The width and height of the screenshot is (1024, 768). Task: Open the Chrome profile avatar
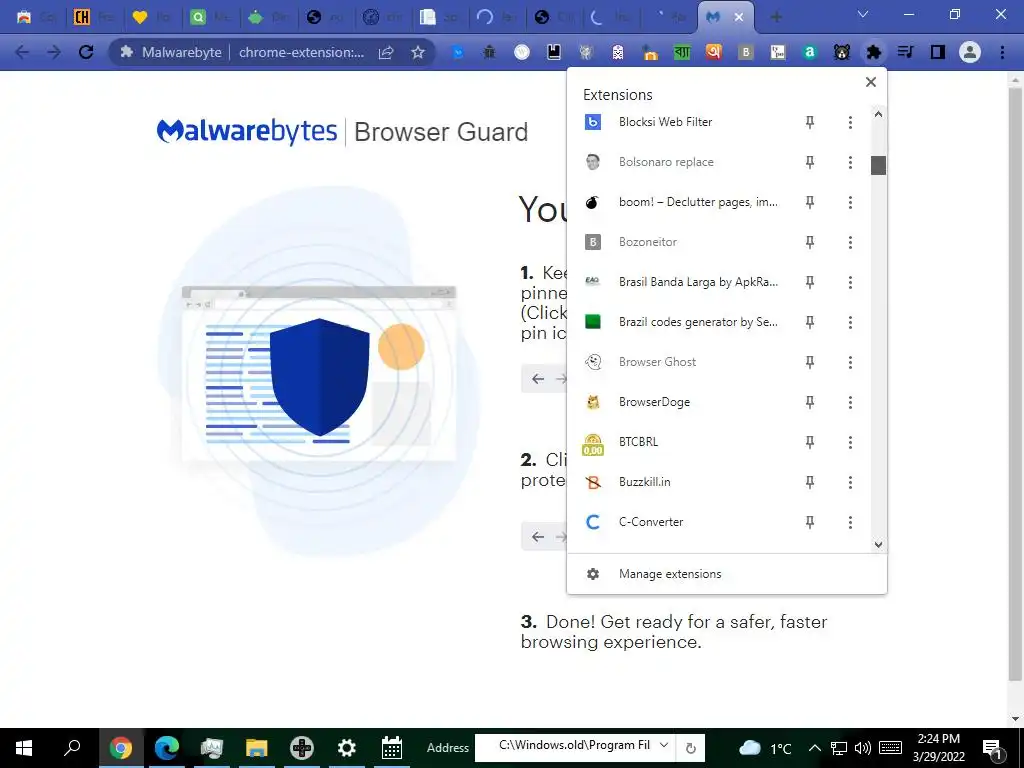970,52
